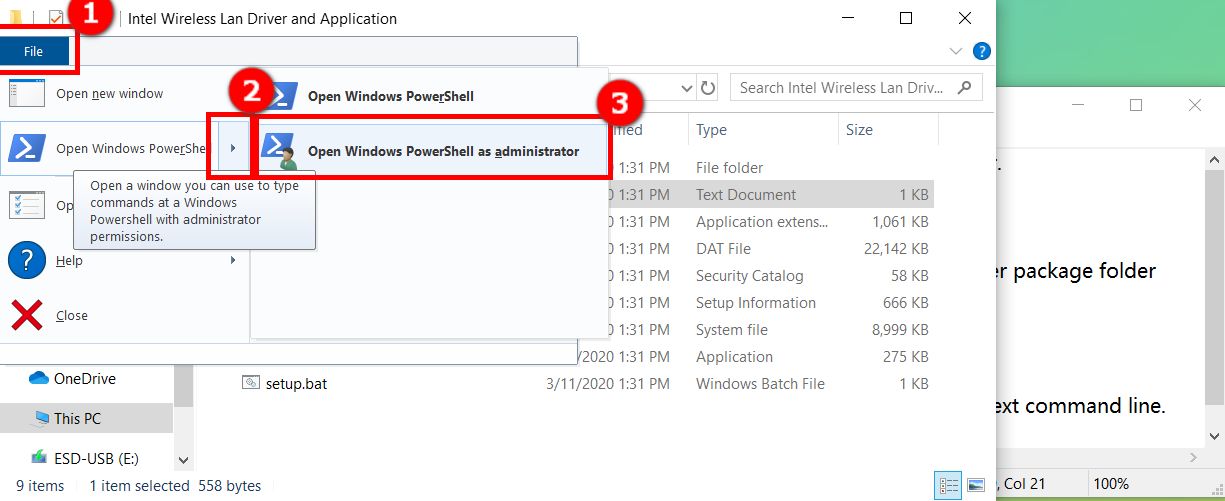This screenshot has width=1225, height=501.
Task: Click the "1,061 KB" size value
Action: click(x=900, y=222)
